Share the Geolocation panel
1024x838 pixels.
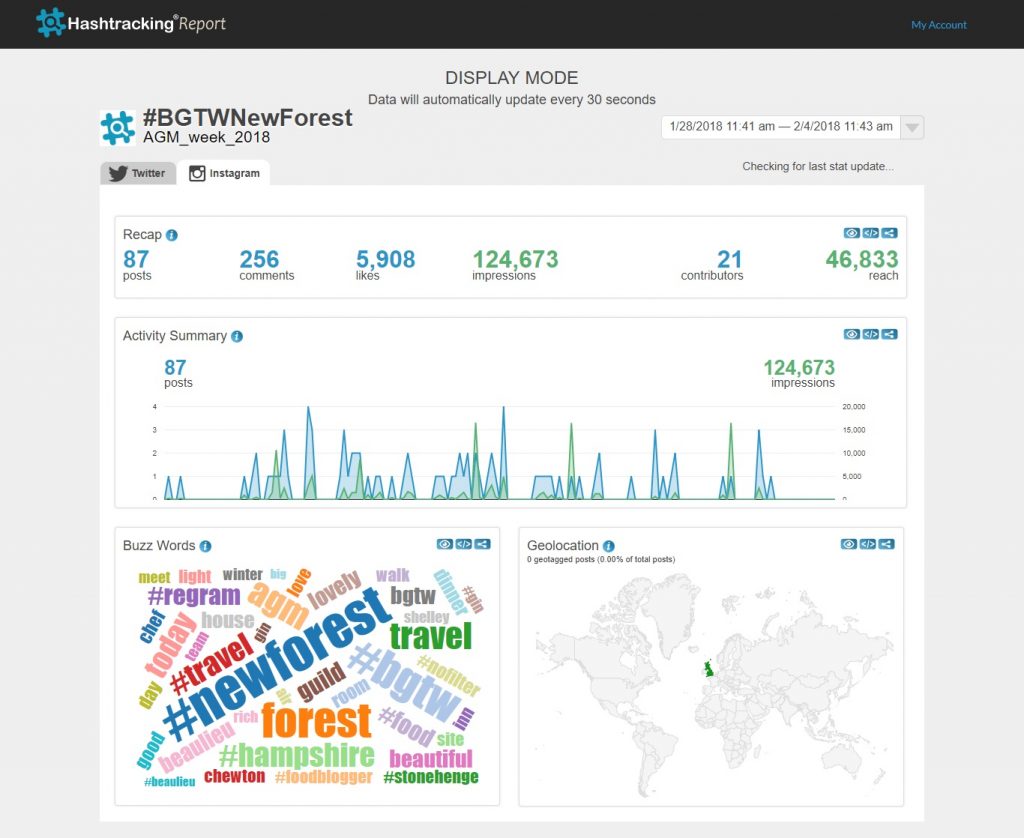[886, 544]
